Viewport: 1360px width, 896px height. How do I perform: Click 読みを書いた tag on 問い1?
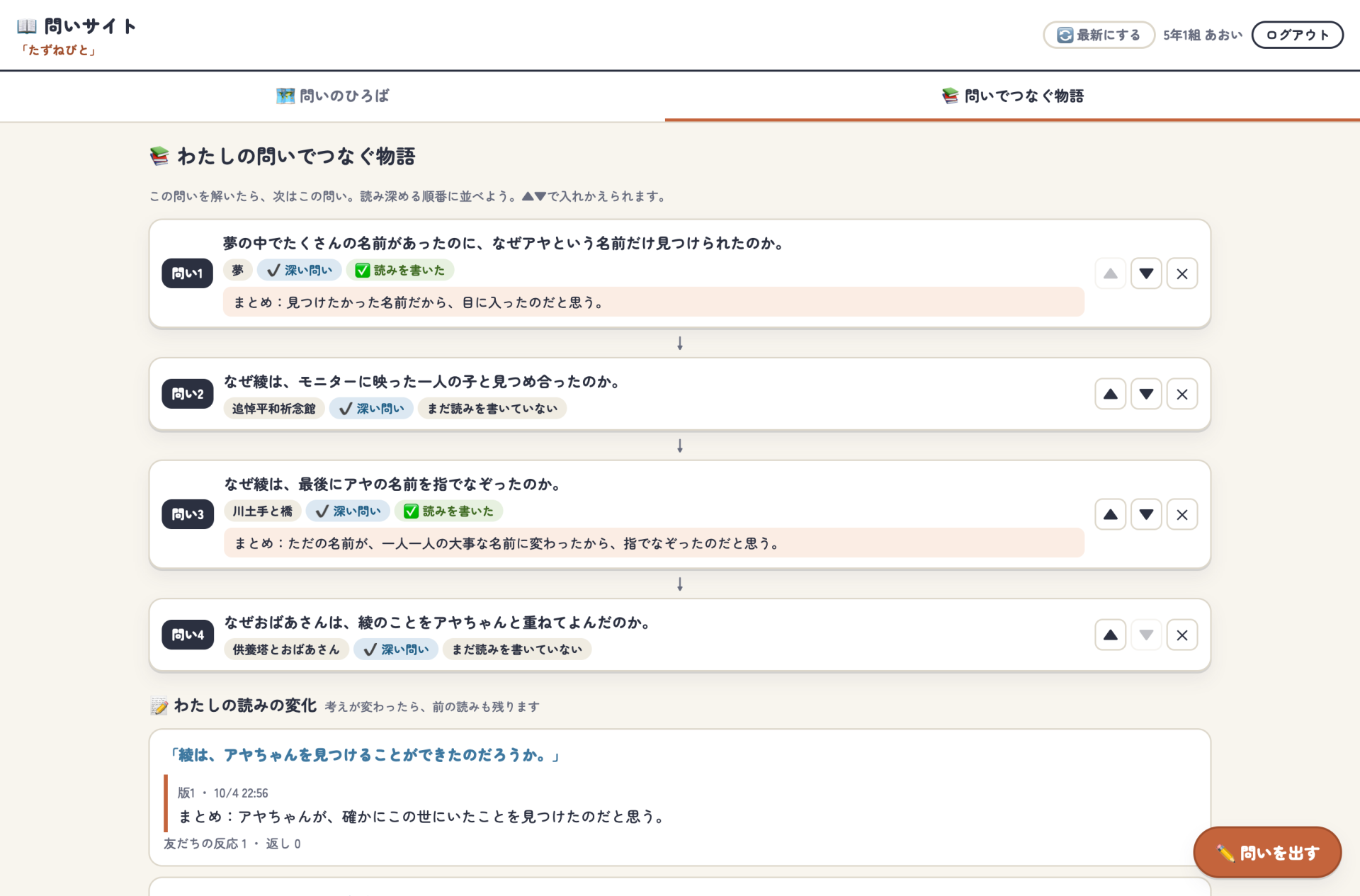(400, 270)
